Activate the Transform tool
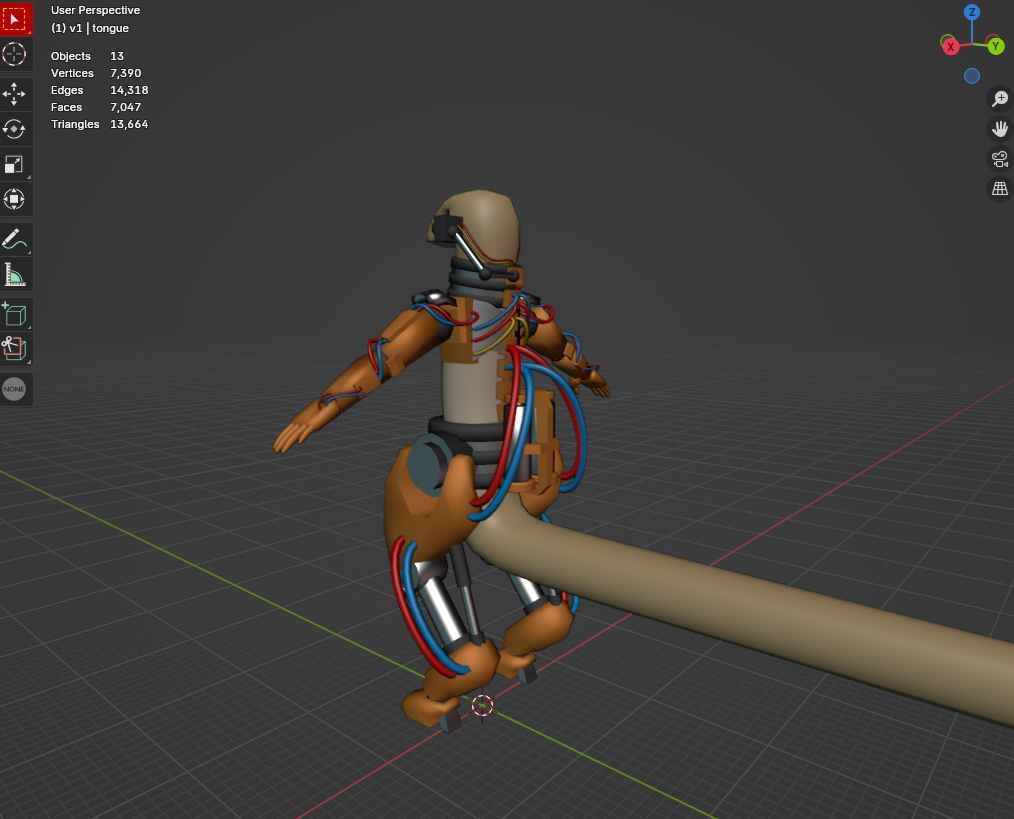Image resolution: width=1014 pixels, height=819 pixels. 14,199
